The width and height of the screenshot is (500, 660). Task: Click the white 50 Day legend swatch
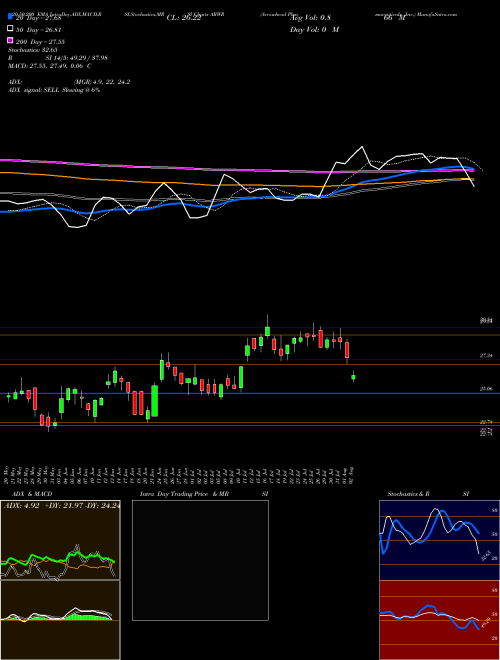tap(10, 29)
